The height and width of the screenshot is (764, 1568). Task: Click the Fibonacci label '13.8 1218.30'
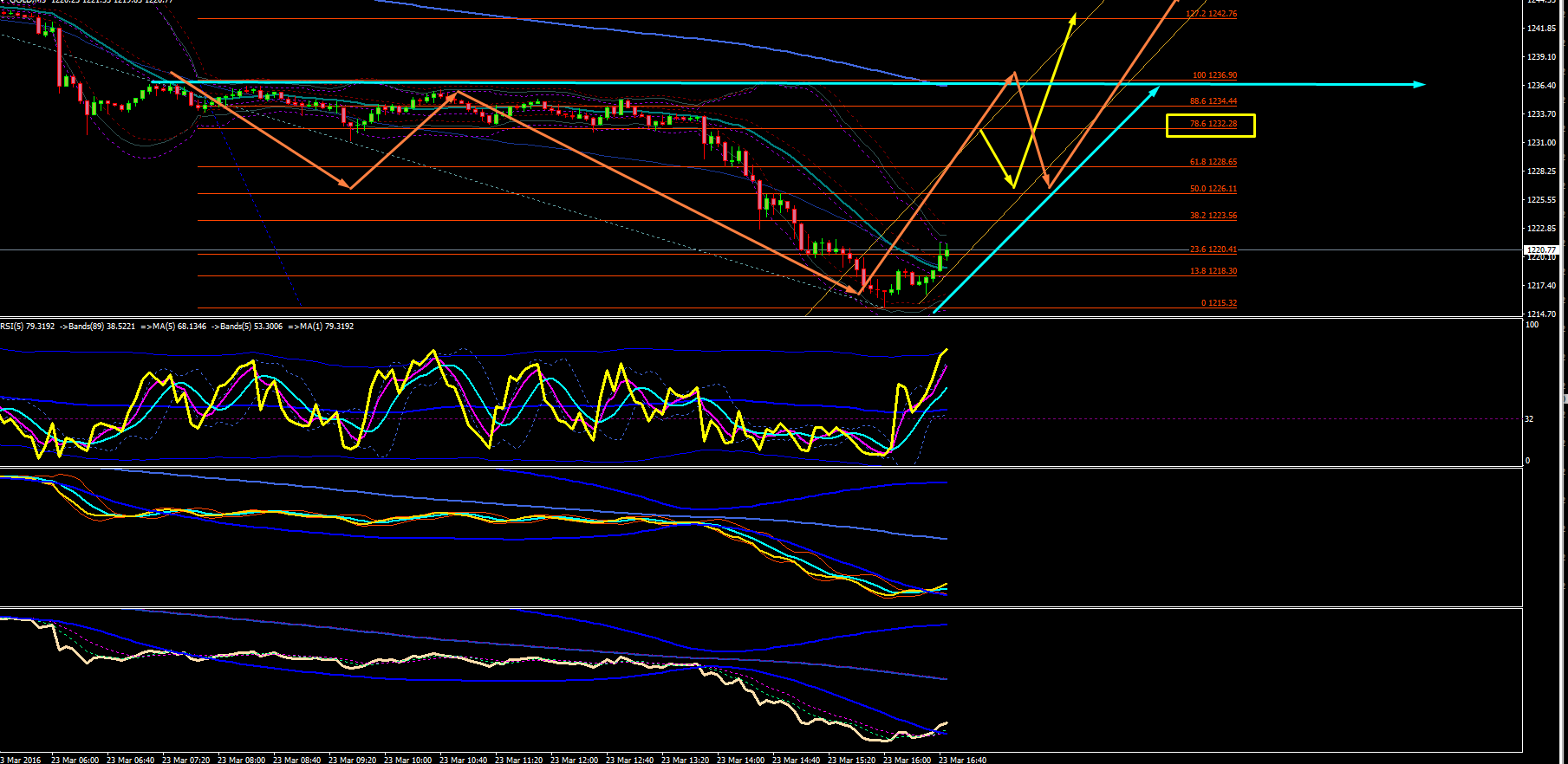click(x=1213, y=271)
